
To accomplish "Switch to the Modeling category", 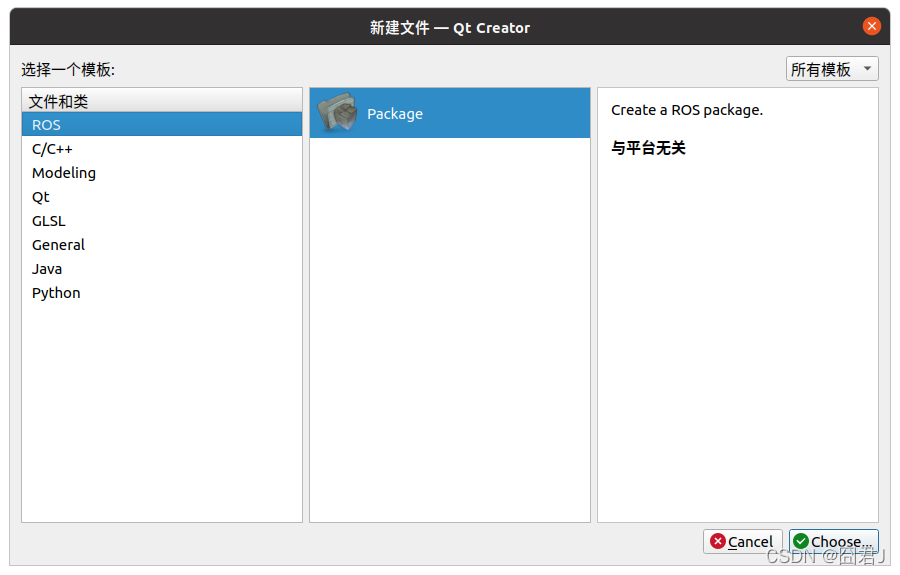I will point(64,173).
